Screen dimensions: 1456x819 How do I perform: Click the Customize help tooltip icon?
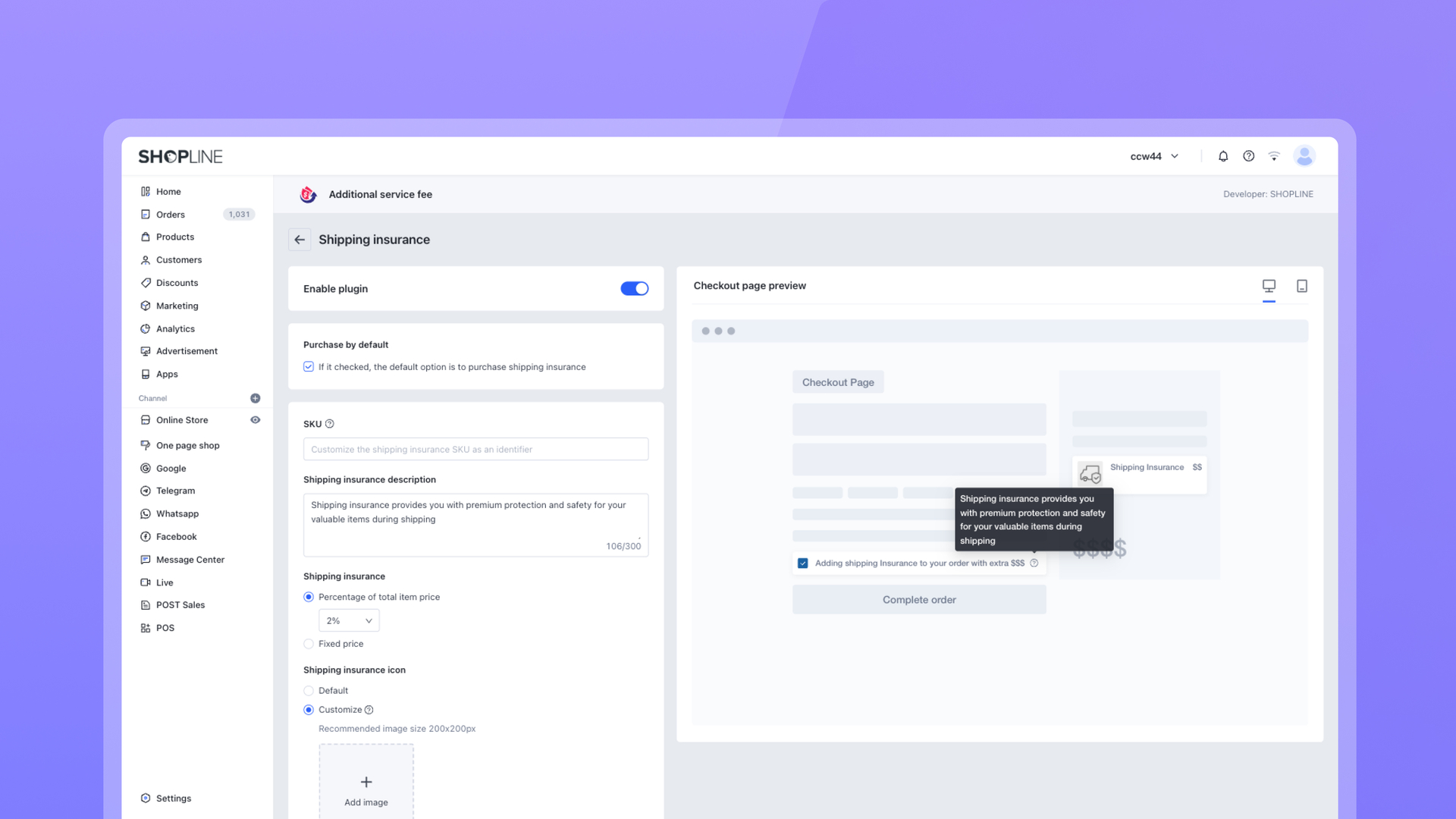[x=369, y=710]
